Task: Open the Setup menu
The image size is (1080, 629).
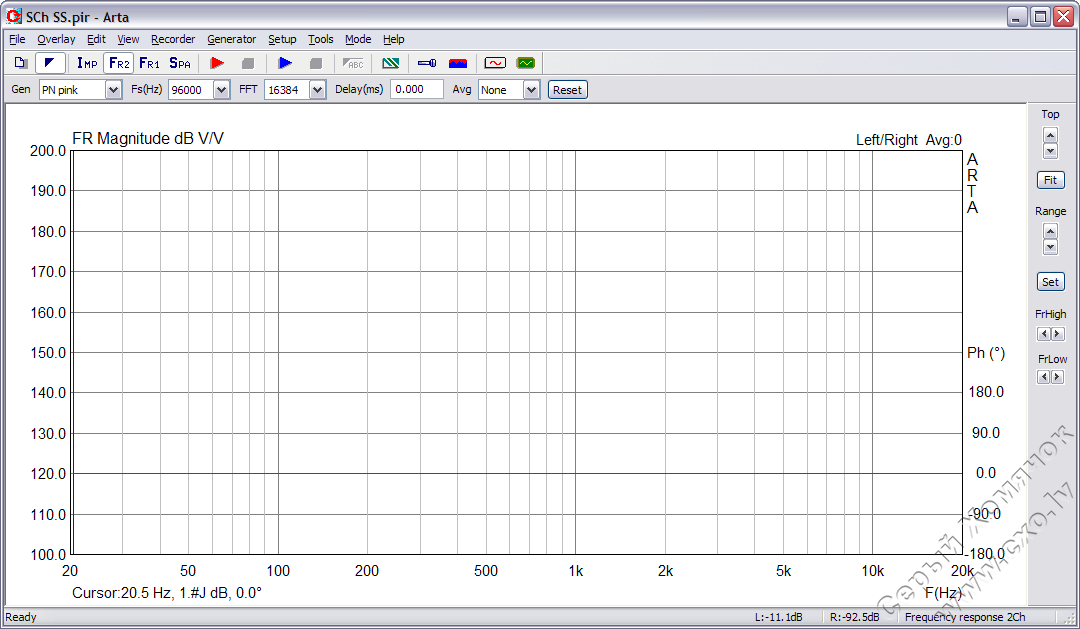Action: click(x=282, y=39)
